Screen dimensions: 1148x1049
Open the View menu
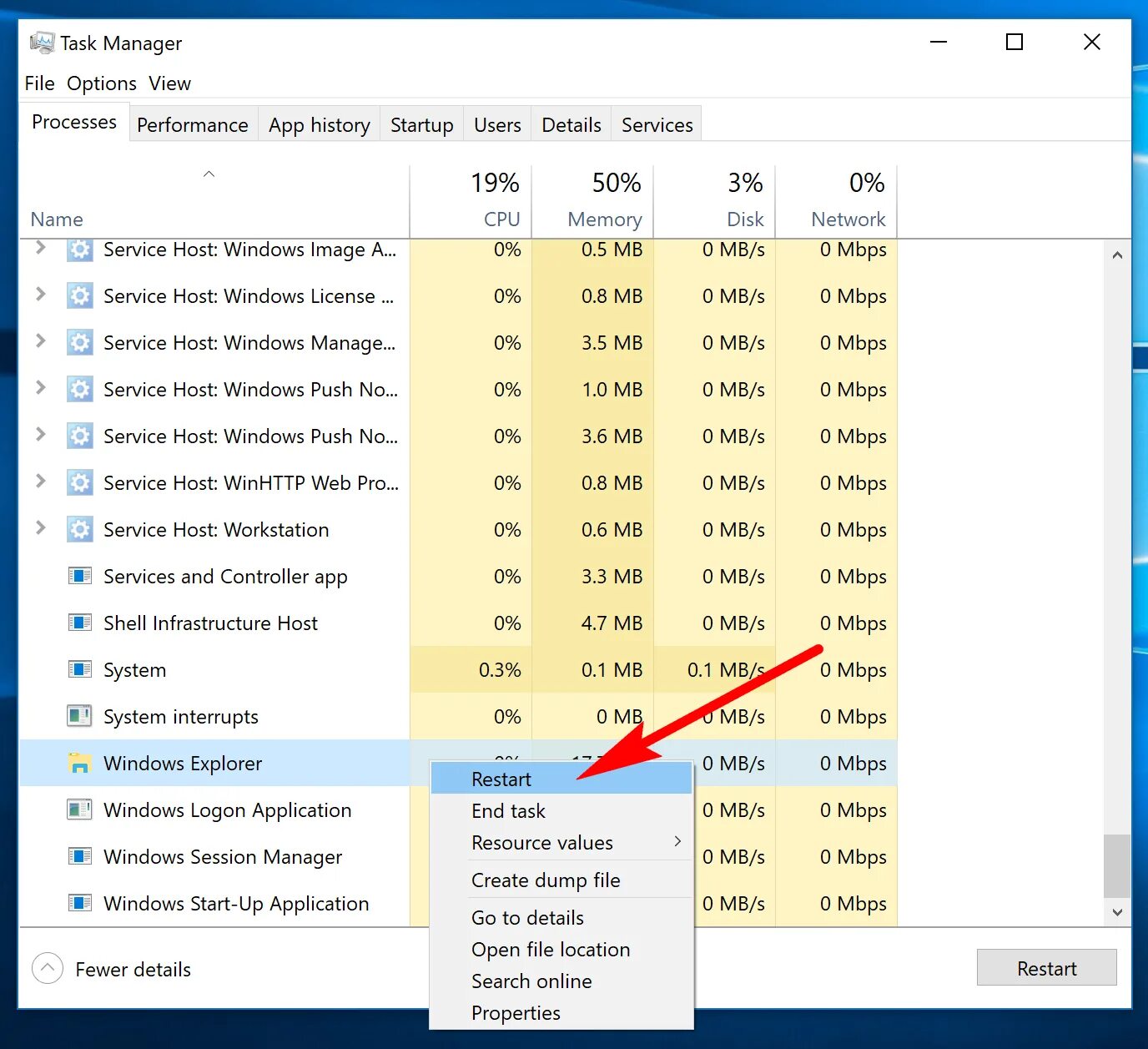click(x=169, y=83)
